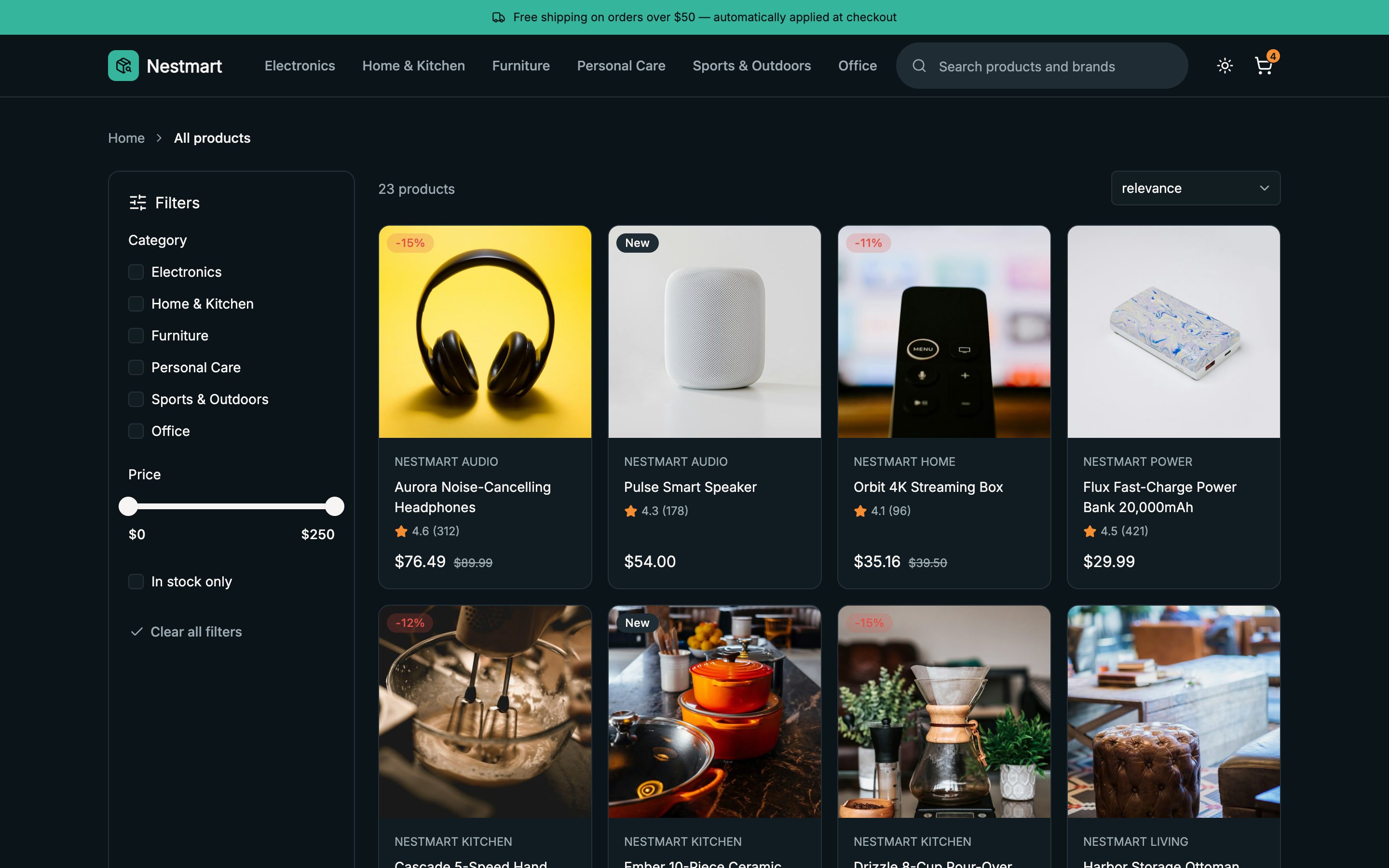This screenshot has width=1389, height=868.
Task: Open Office in the top navigation
Action: (x=858, y=66)
